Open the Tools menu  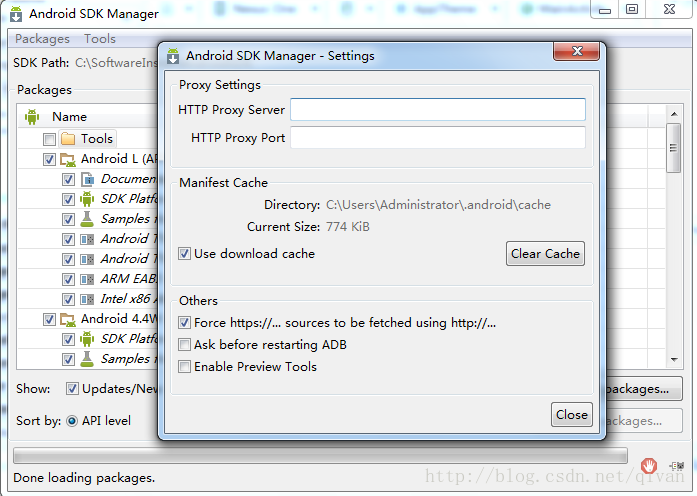[x=100, y=39]
